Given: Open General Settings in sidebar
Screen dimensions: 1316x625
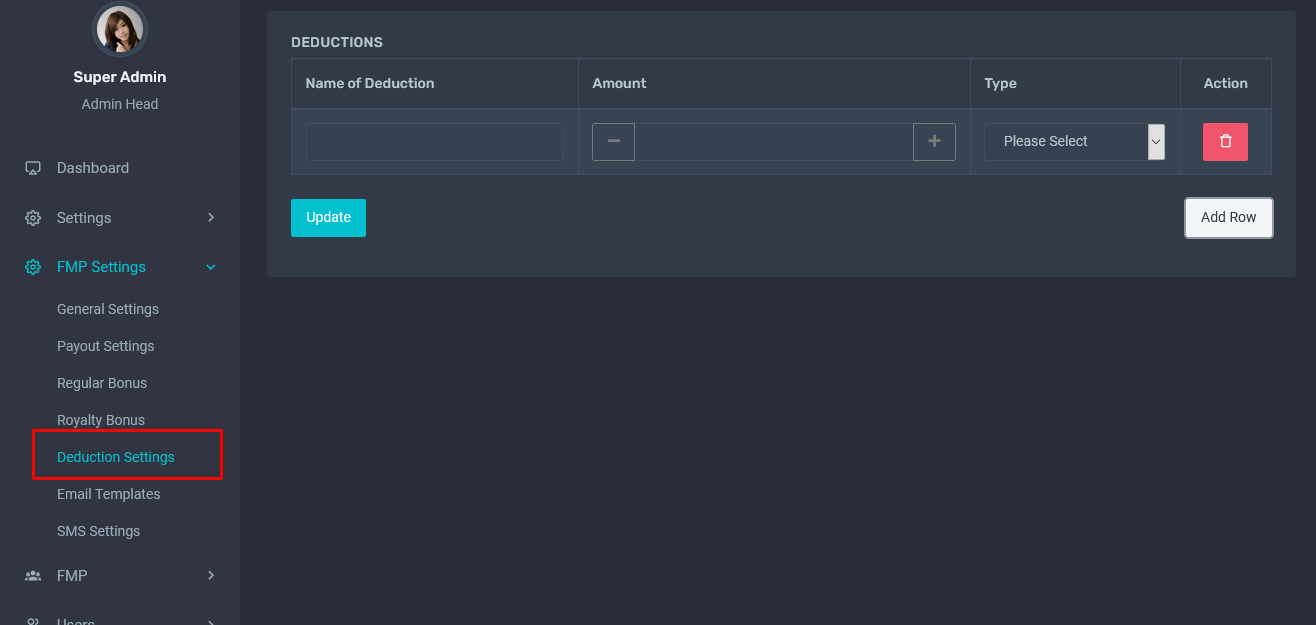Looking at the screenshot, I should coord(108,309).
